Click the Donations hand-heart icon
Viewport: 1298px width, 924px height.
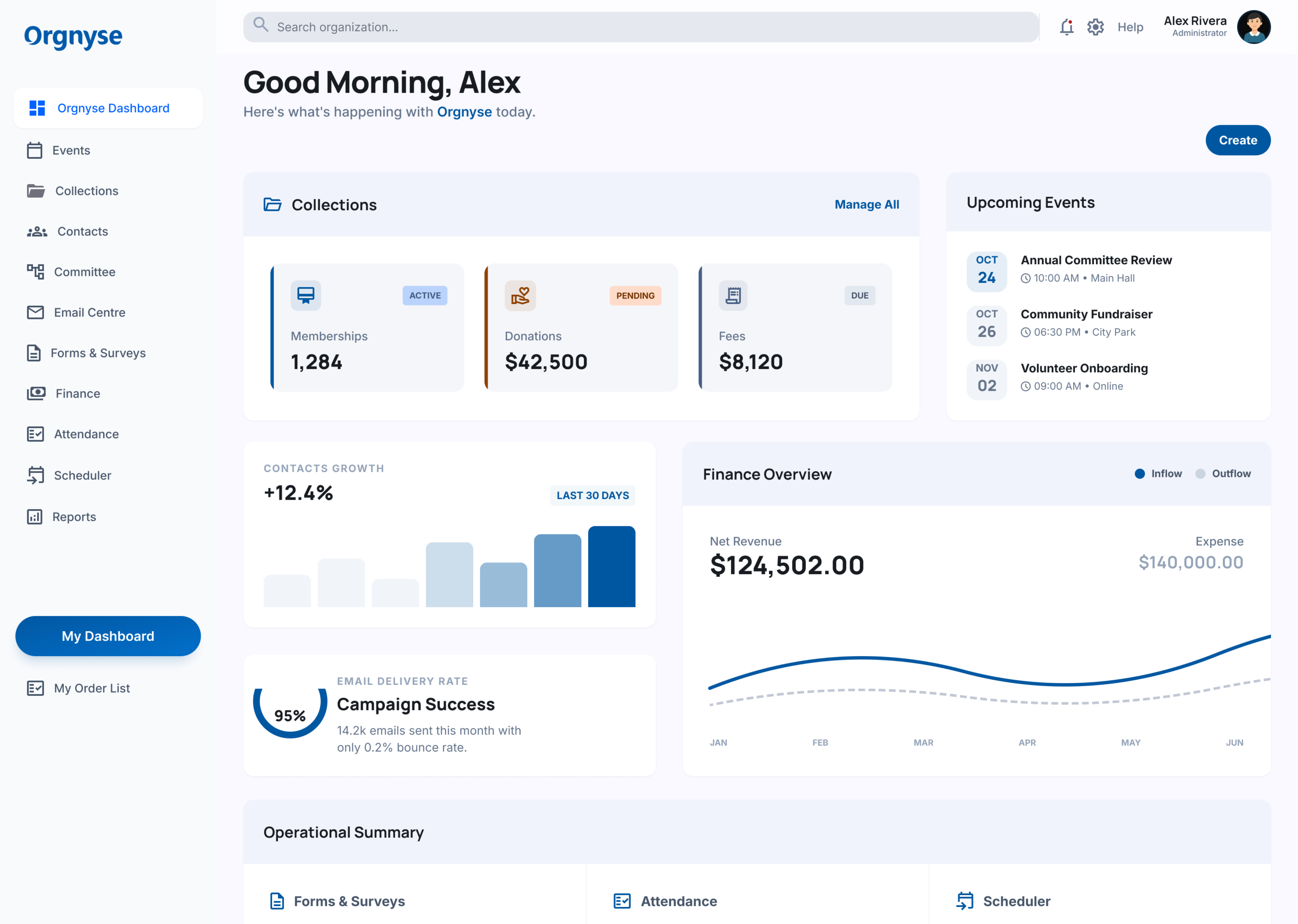pos(520,295)
